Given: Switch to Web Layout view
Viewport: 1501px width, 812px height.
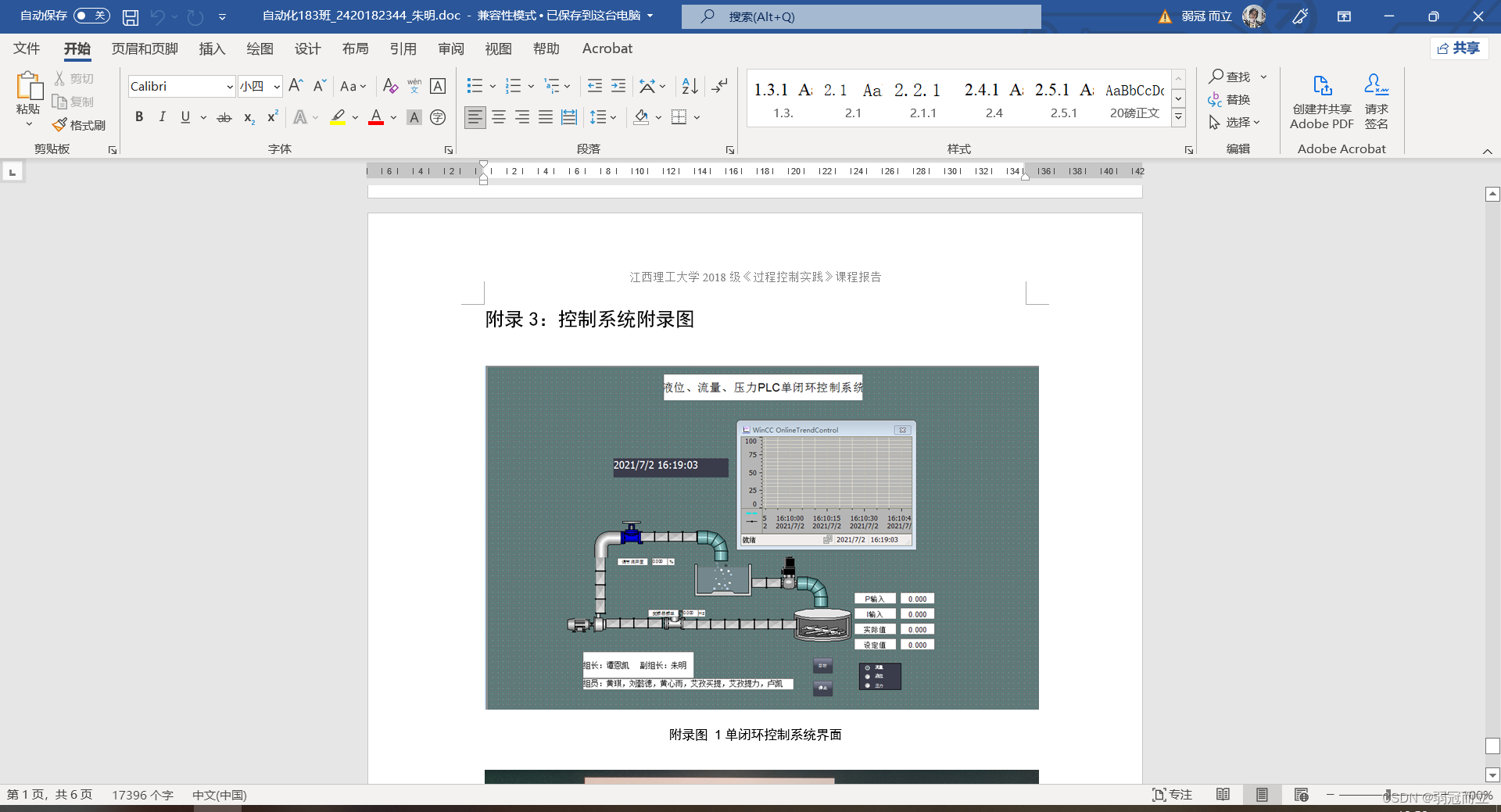Looking at the screenshot, I should pyautogui.click(x=1301, y=795).
